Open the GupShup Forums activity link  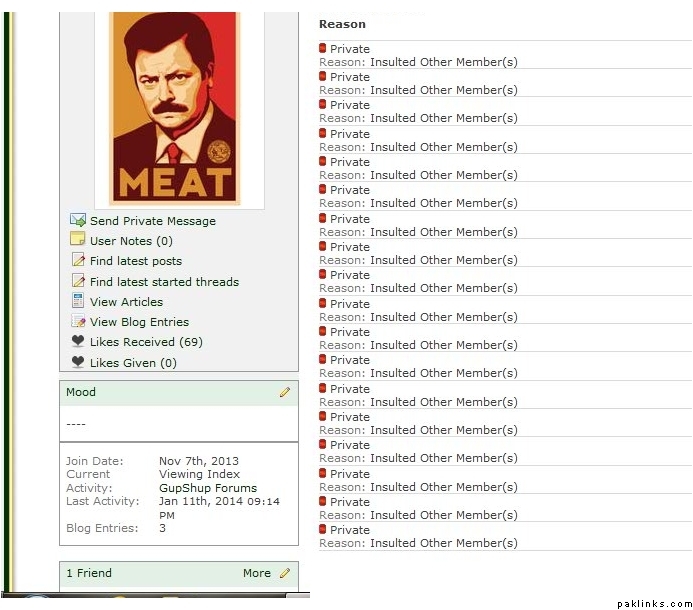pyautogui.click(x=207, y=488)
